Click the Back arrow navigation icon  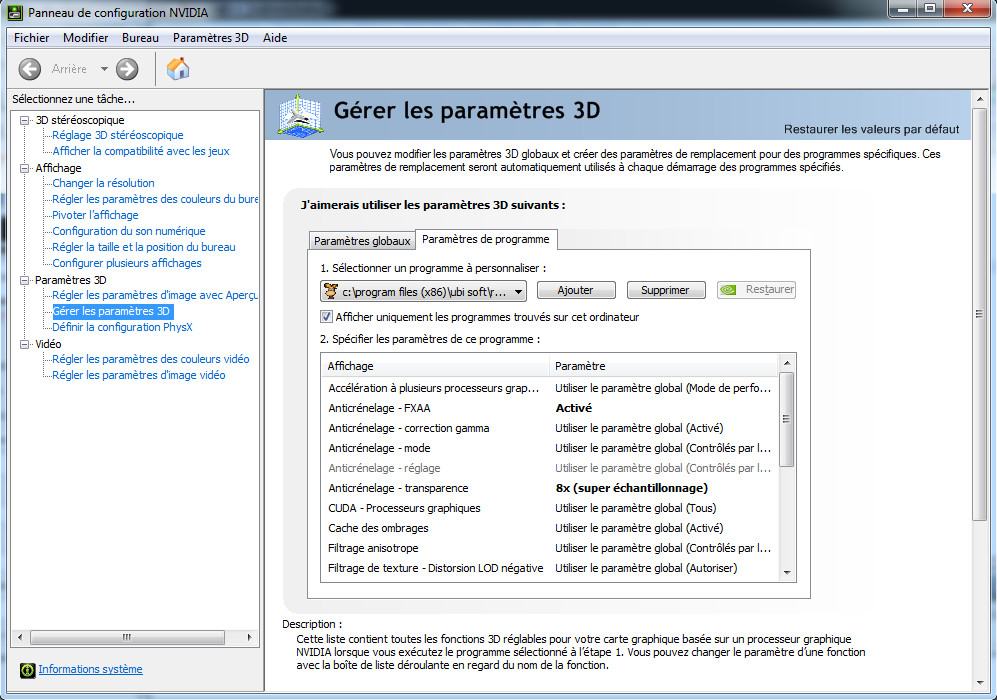[29, 69]
